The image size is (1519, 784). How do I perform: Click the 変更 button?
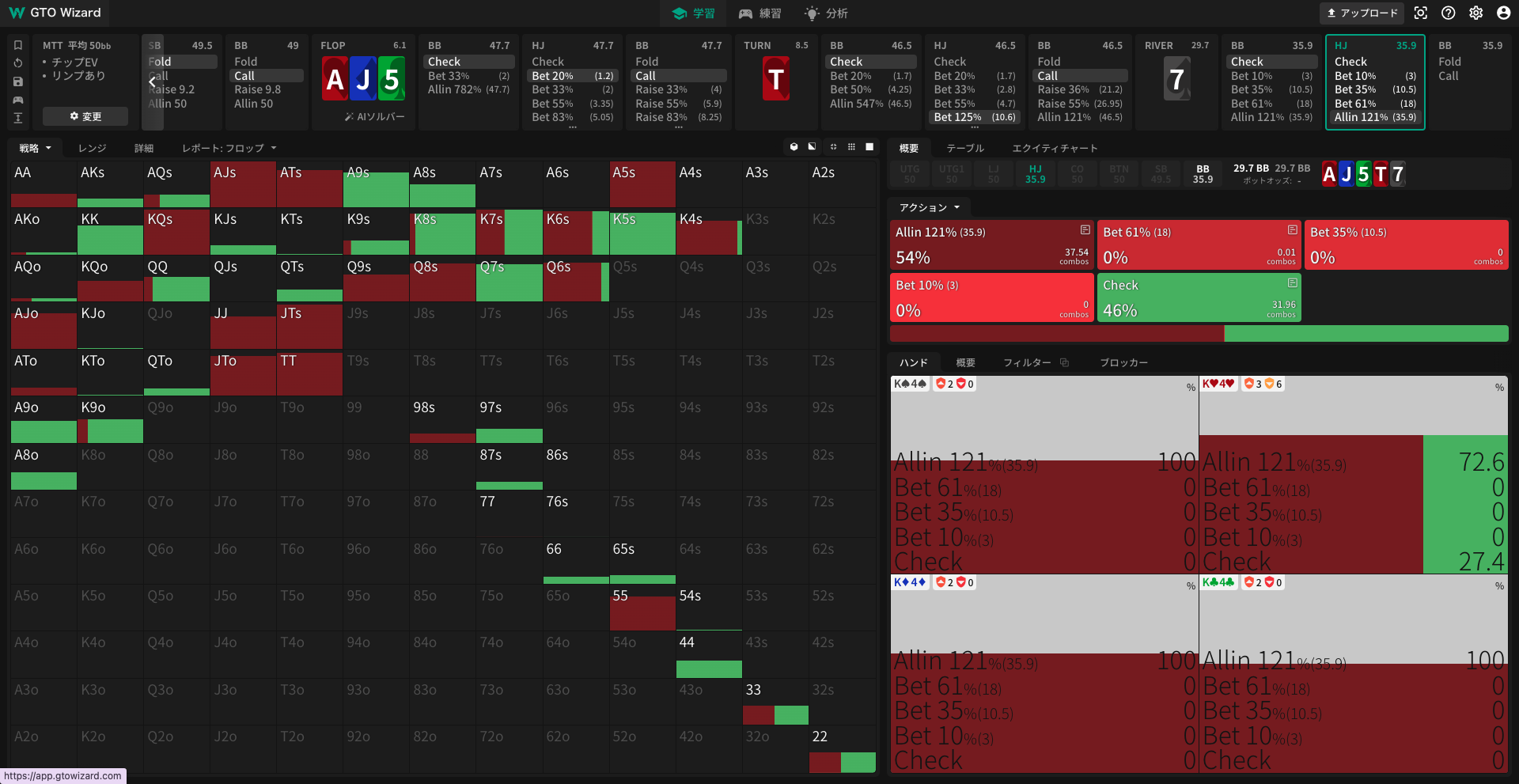click(x=85, y=116)
